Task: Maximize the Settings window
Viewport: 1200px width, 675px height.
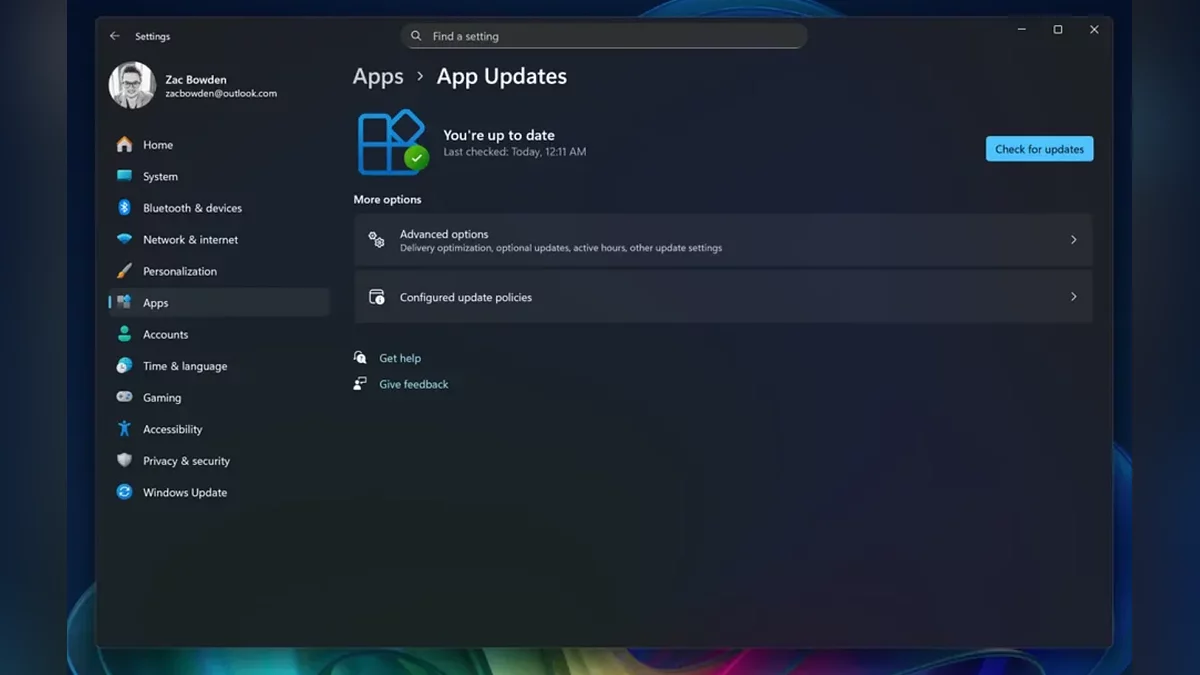Action: [x=1058, y=30]
